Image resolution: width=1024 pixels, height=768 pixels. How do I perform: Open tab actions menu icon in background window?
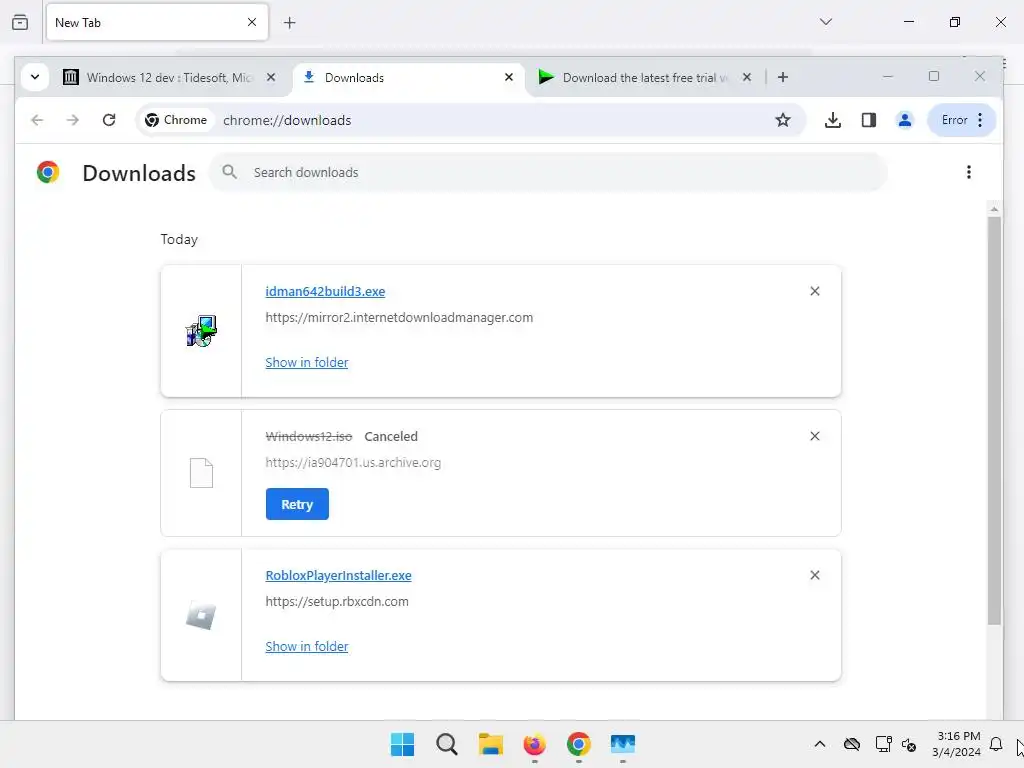coord(20,22)
